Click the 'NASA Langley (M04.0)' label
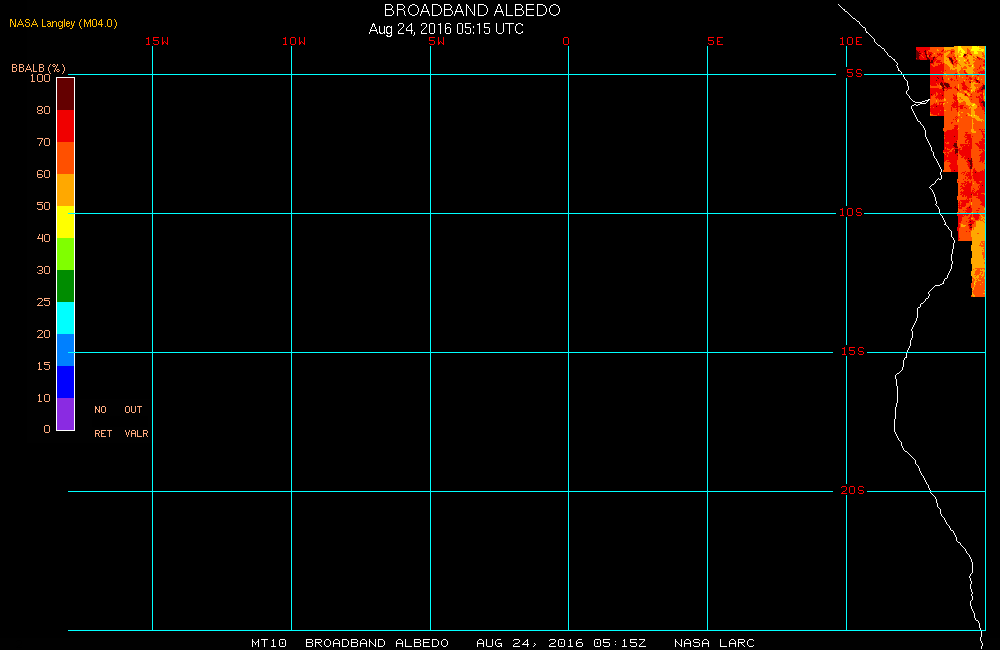1000x650 pixels. coord(63,24)
